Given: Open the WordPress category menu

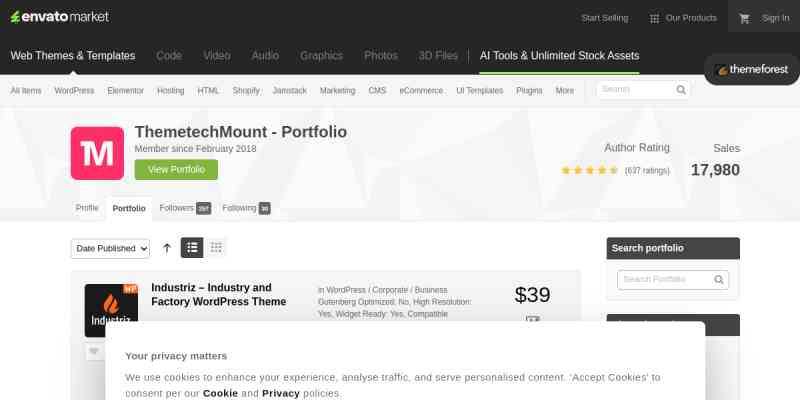Looking at the screenshot, I should click(74, 90).
